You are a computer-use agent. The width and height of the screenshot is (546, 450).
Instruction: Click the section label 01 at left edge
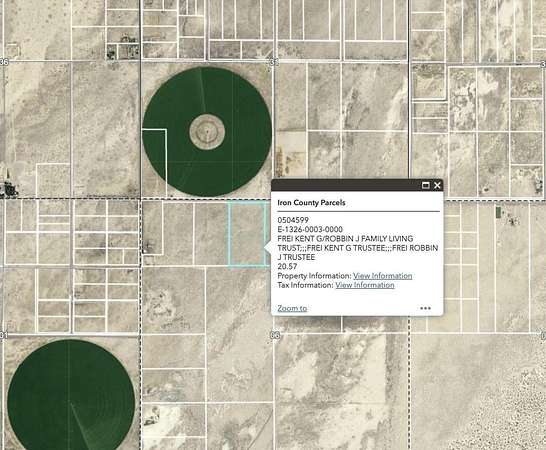coord(3,335)
